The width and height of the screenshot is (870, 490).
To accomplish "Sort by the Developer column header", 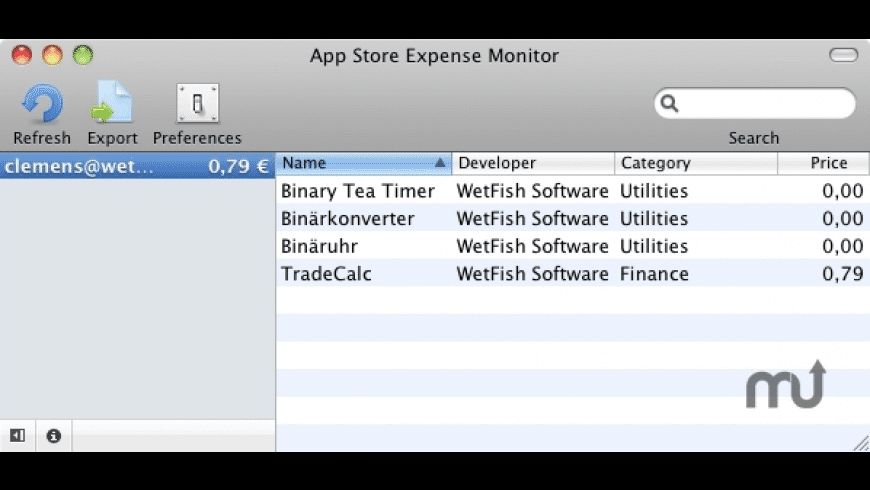I will (x=533, y=163).
